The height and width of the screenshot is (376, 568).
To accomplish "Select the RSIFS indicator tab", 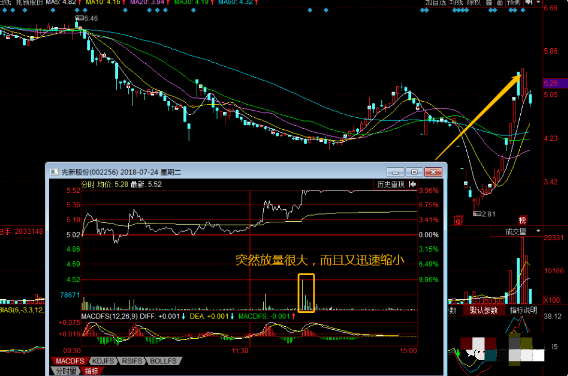I will pos(132,361).
